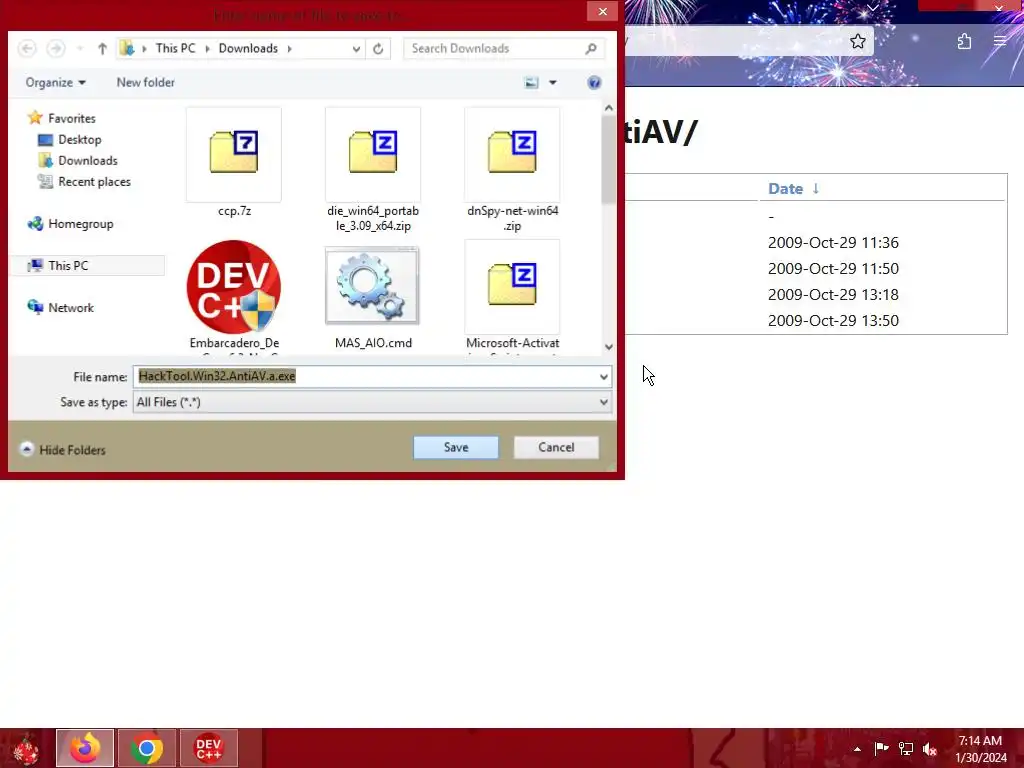This screenshot has width=1024, height=768.
Task: Open the Firefox tab list chevron
Action: coord(872,7)
